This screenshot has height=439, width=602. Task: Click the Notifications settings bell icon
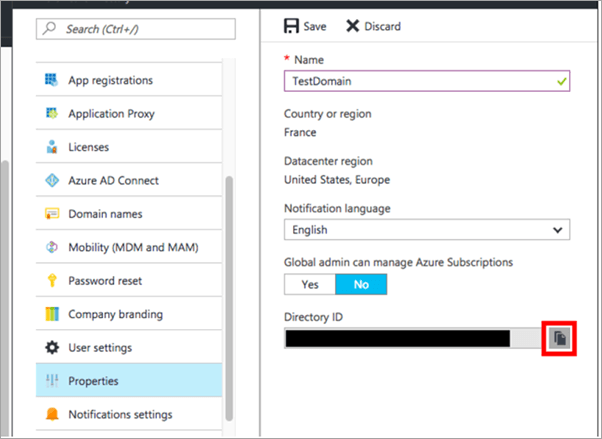51,414
